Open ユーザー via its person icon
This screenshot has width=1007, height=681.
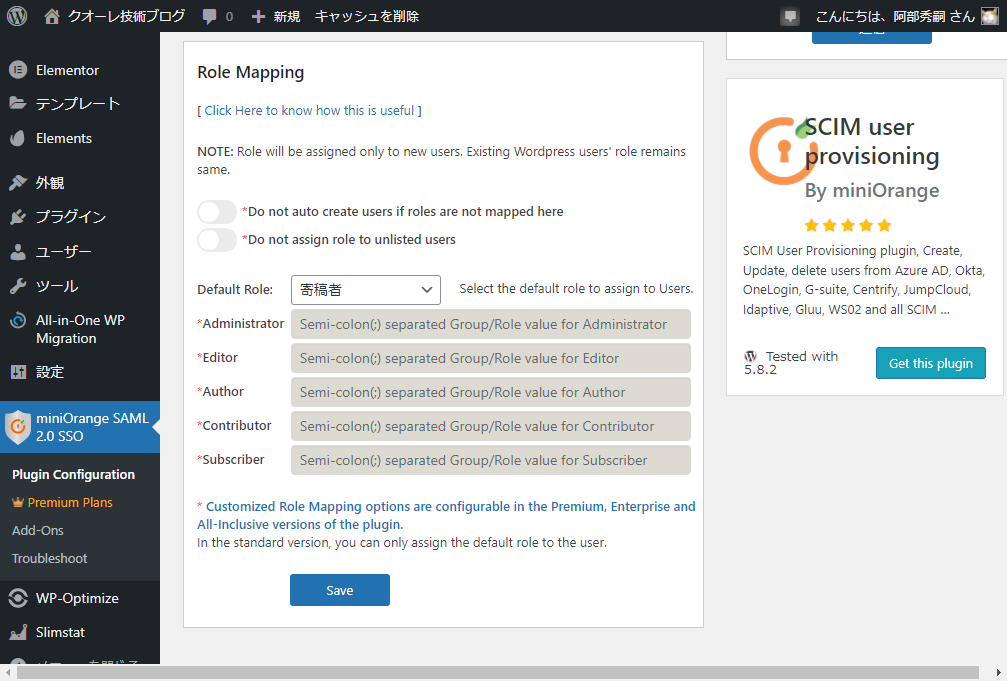click(x=17, y=252)
